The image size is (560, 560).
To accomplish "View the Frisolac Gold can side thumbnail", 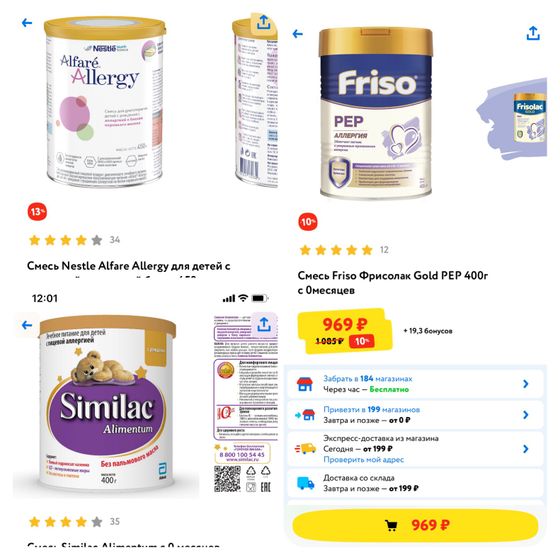I will [530, 117].
